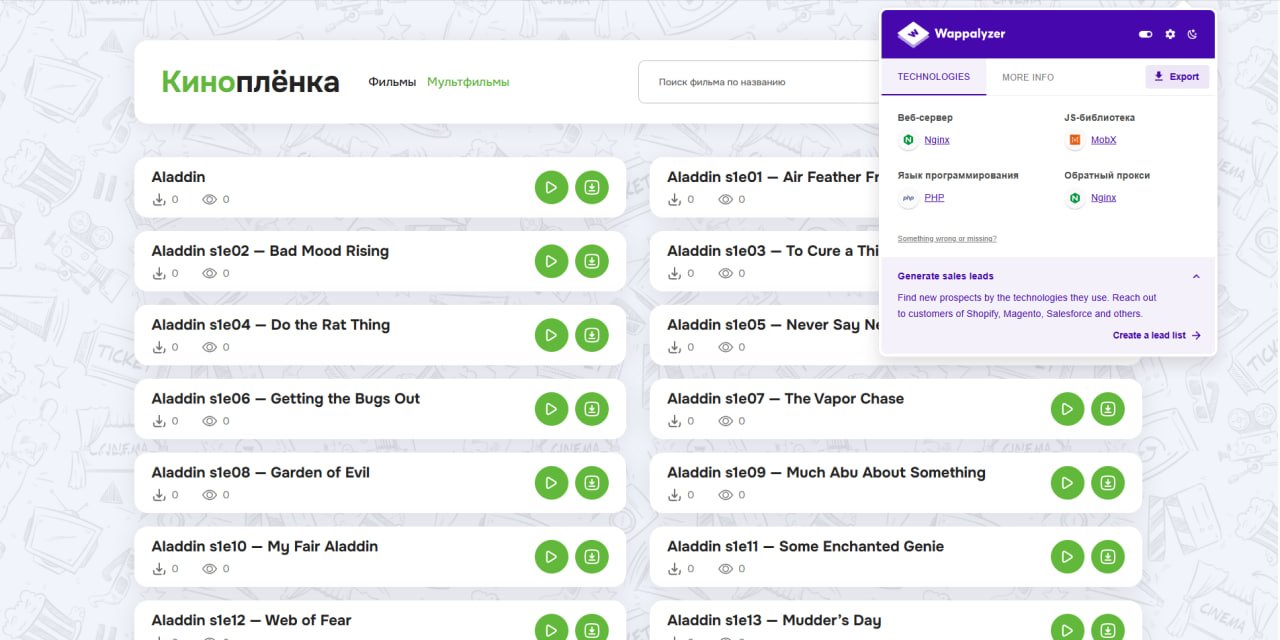Open the Мультфильмы menu item
This screenshot has height=640, width=1280.
click(x=468, y=82)
